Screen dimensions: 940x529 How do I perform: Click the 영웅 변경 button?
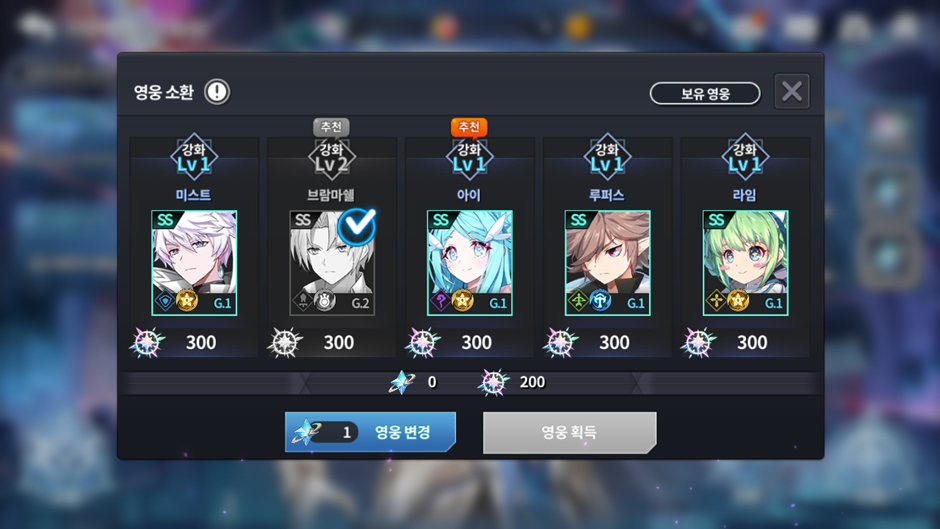(370, 432)
